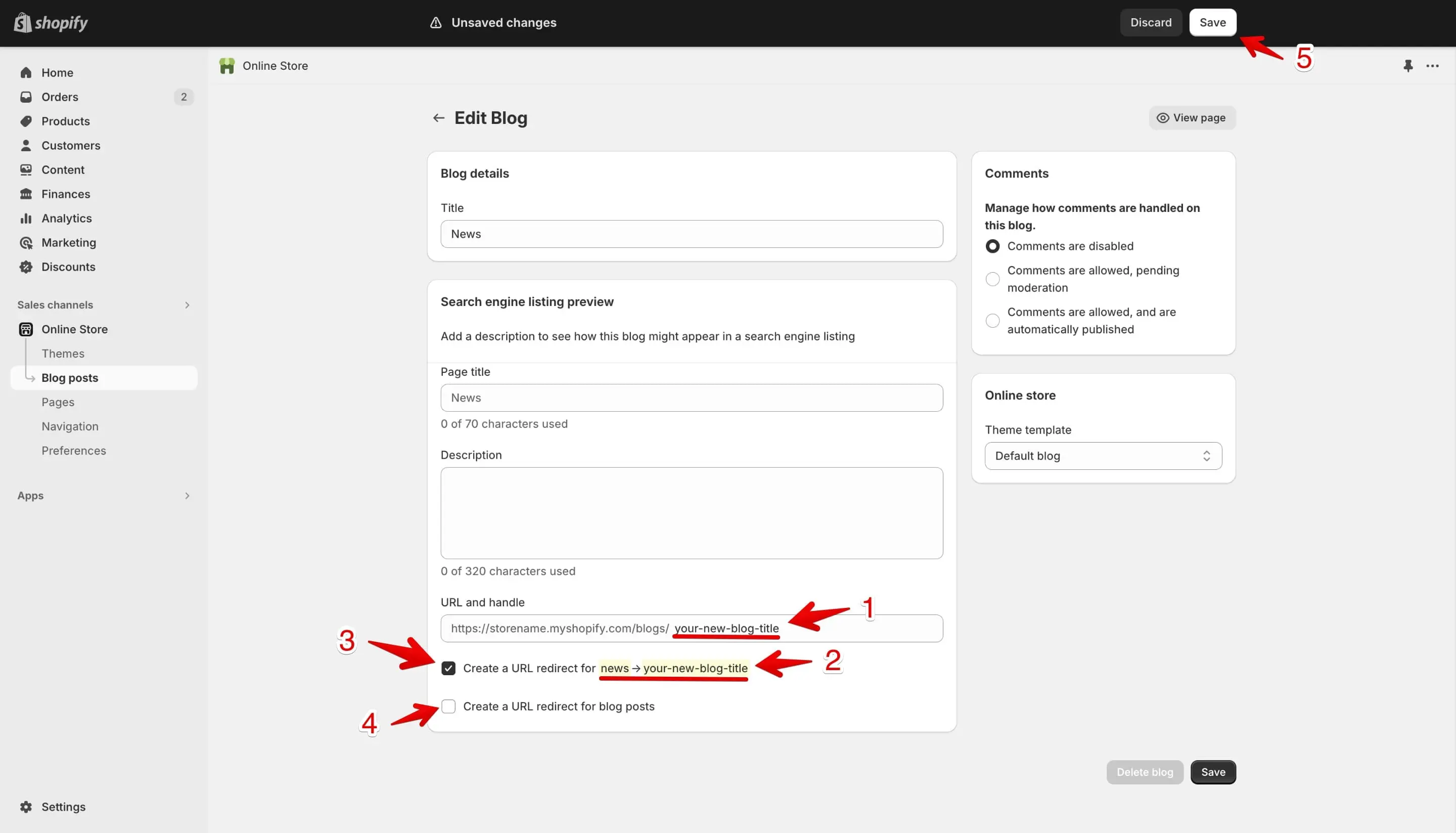Click the back arrow beside Edit Blog

coord(439,118)
